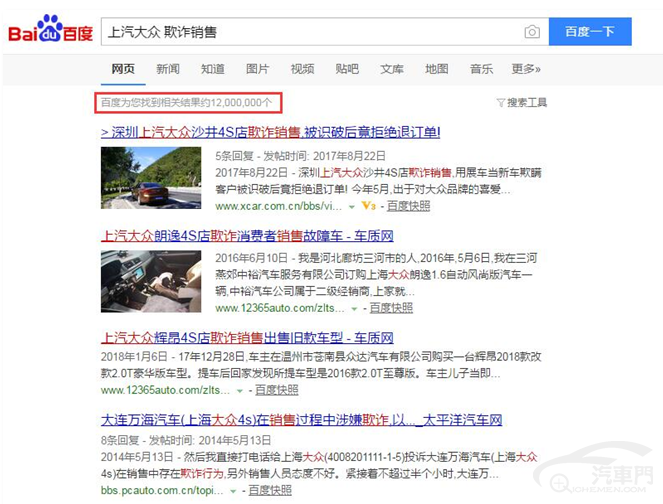Switch to the 音乐 tab

point(482,69)
